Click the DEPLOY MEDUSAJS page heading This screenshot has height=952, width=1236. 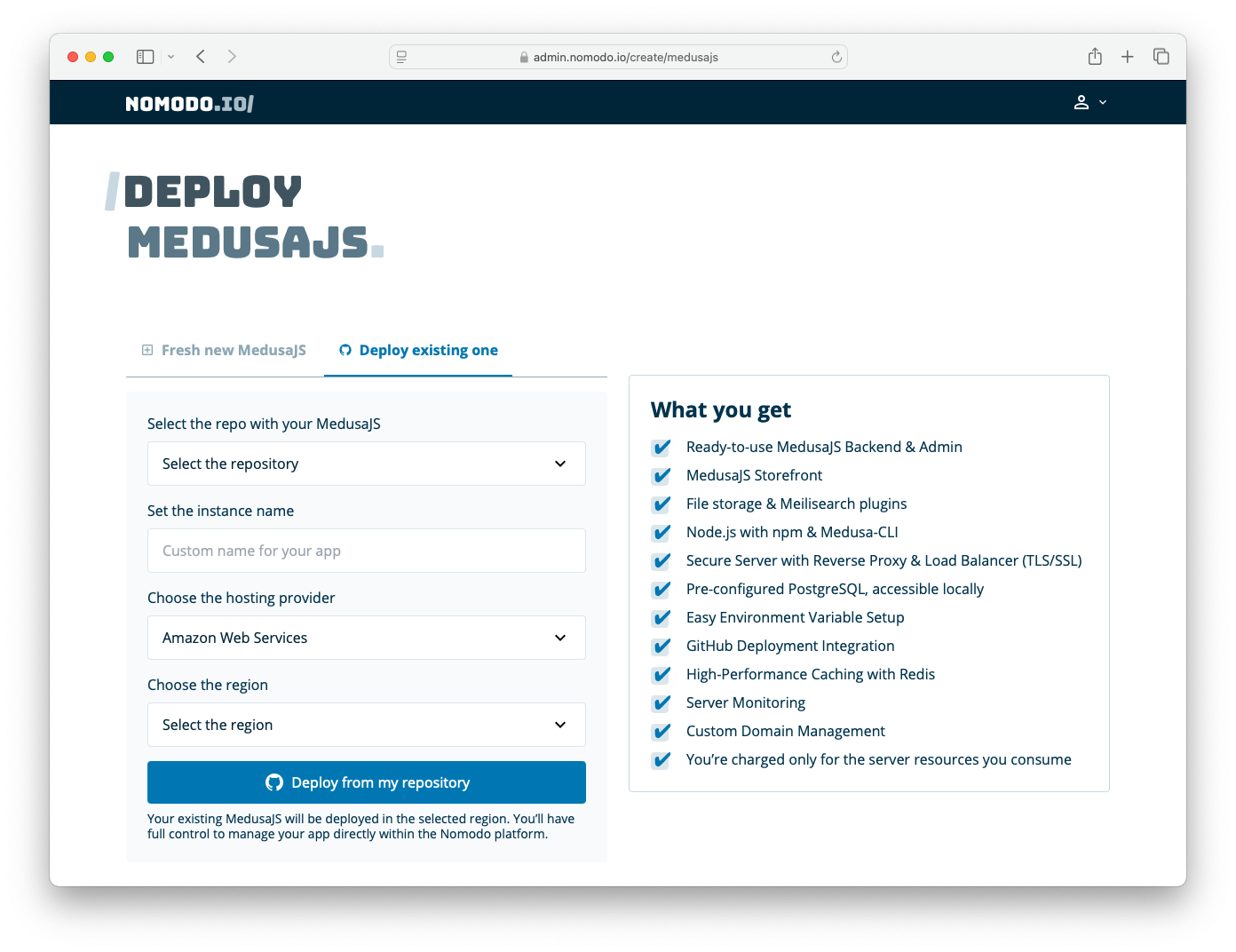coord(245,217)
